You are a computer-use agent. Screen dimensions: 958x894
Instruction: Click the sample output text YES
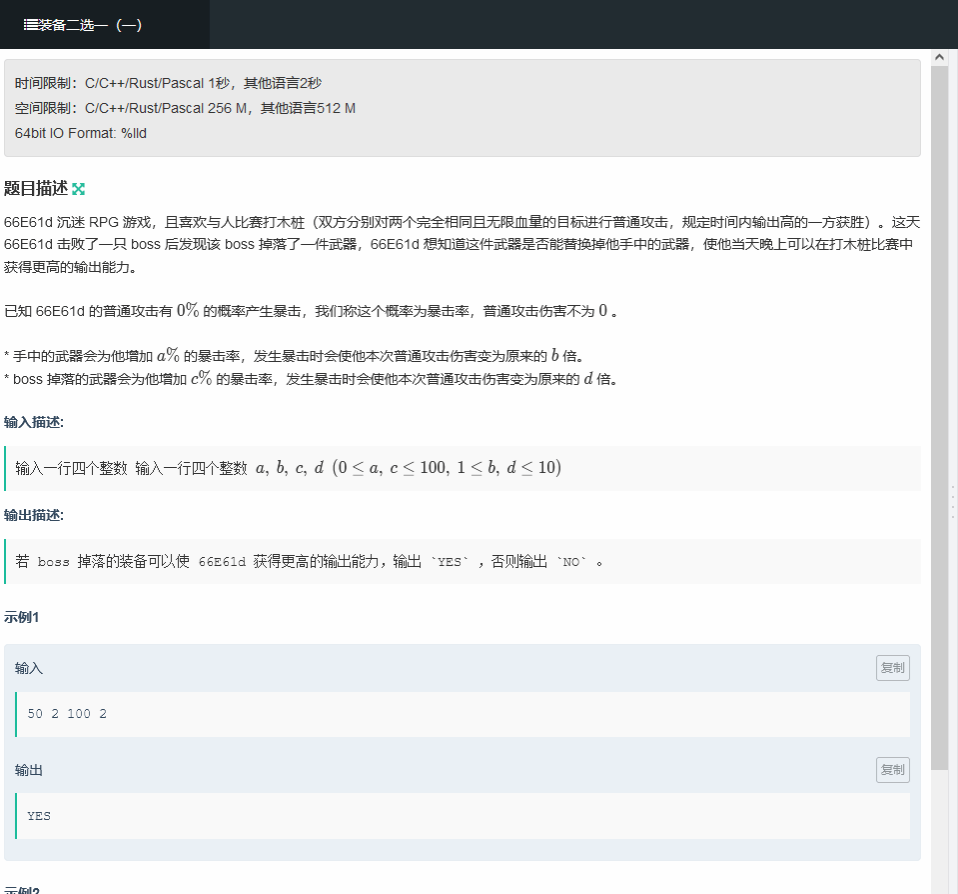[x=39, y=816]
